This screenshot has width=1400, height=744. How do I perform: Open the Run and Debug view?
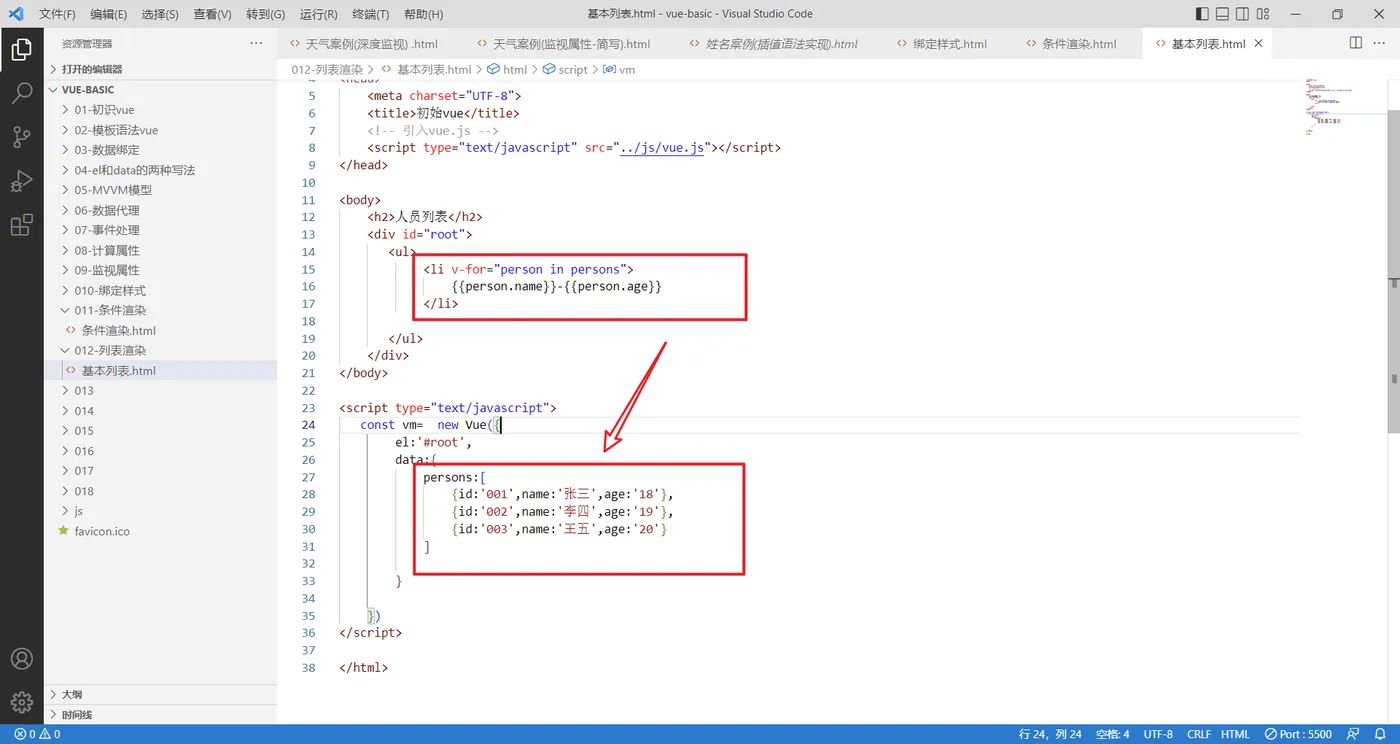tap(21, 182)
